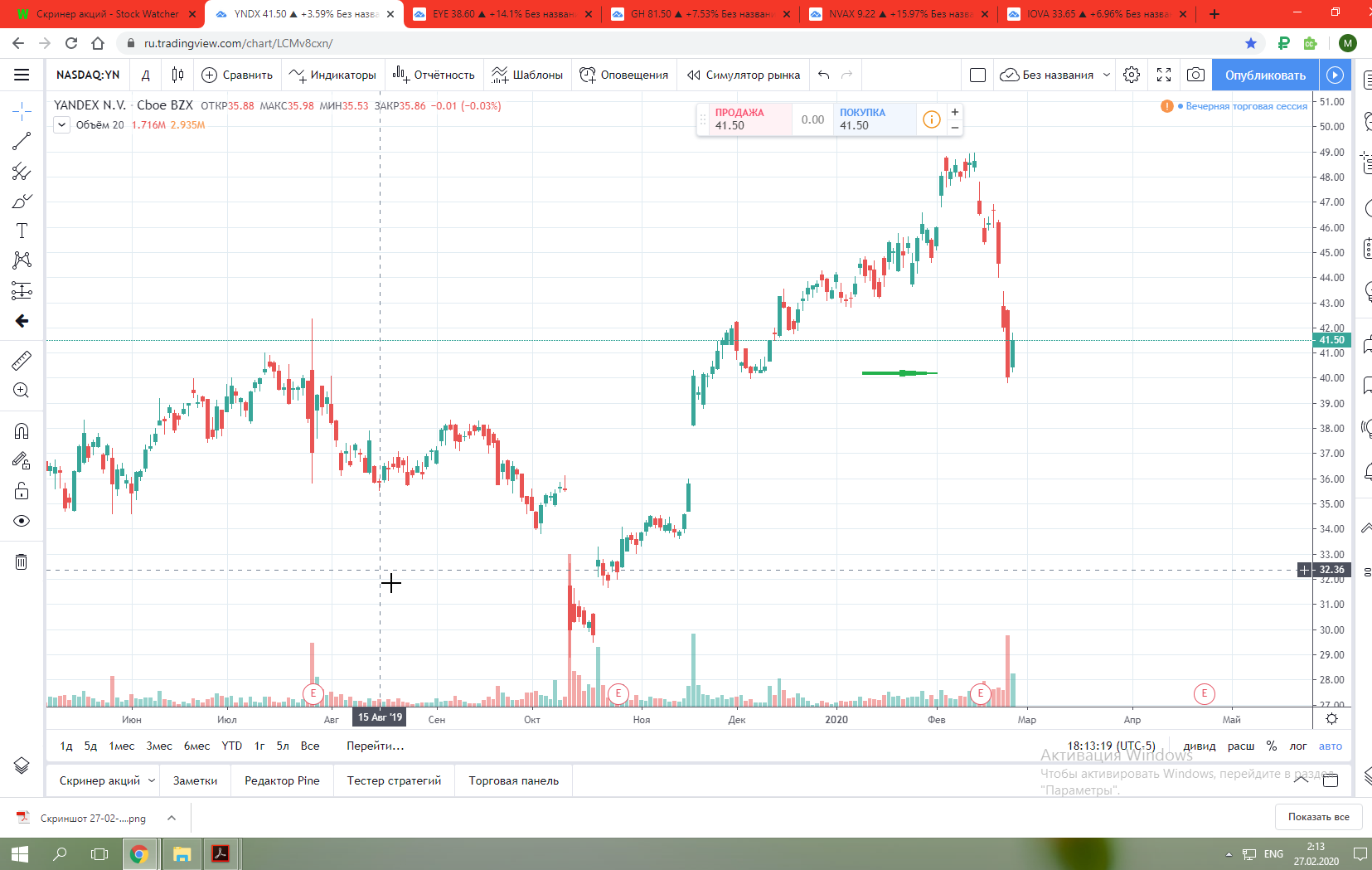Toggle logarithmic scale "лог"
Image resolution: width=1372 pixels, height=870 pixels.
1298,746
